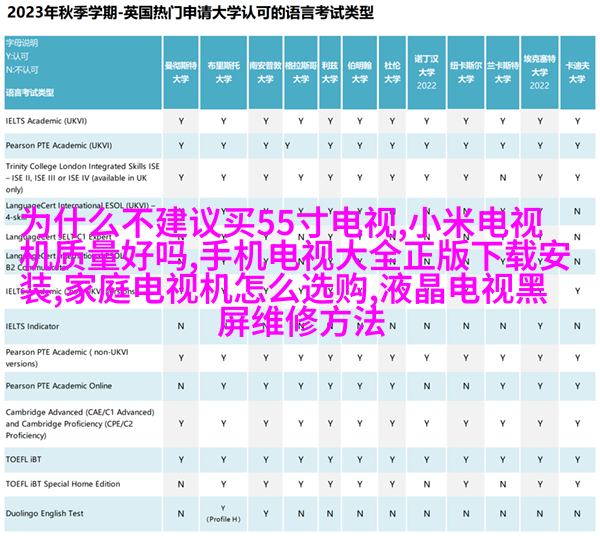600x536 pixels.
Task: Click TOEFL Special Home Edition N under 曼彻斯特大学
Action: point(181,484)
